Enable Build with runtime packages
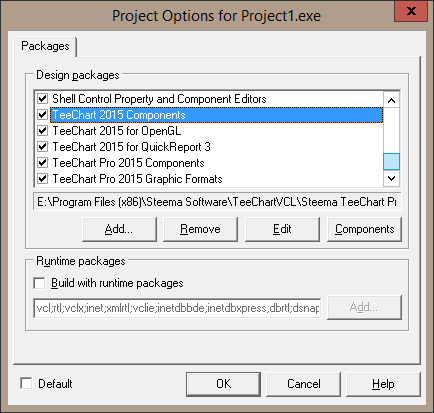 pyautogui.click(x=39, y=283)
